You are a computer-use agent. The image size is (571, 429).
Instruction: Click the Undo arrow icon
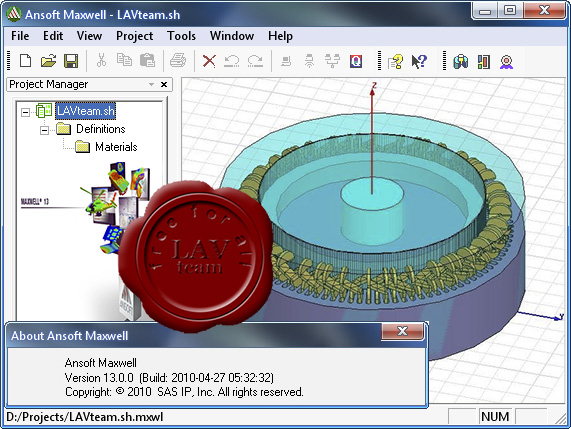point(232,61)
